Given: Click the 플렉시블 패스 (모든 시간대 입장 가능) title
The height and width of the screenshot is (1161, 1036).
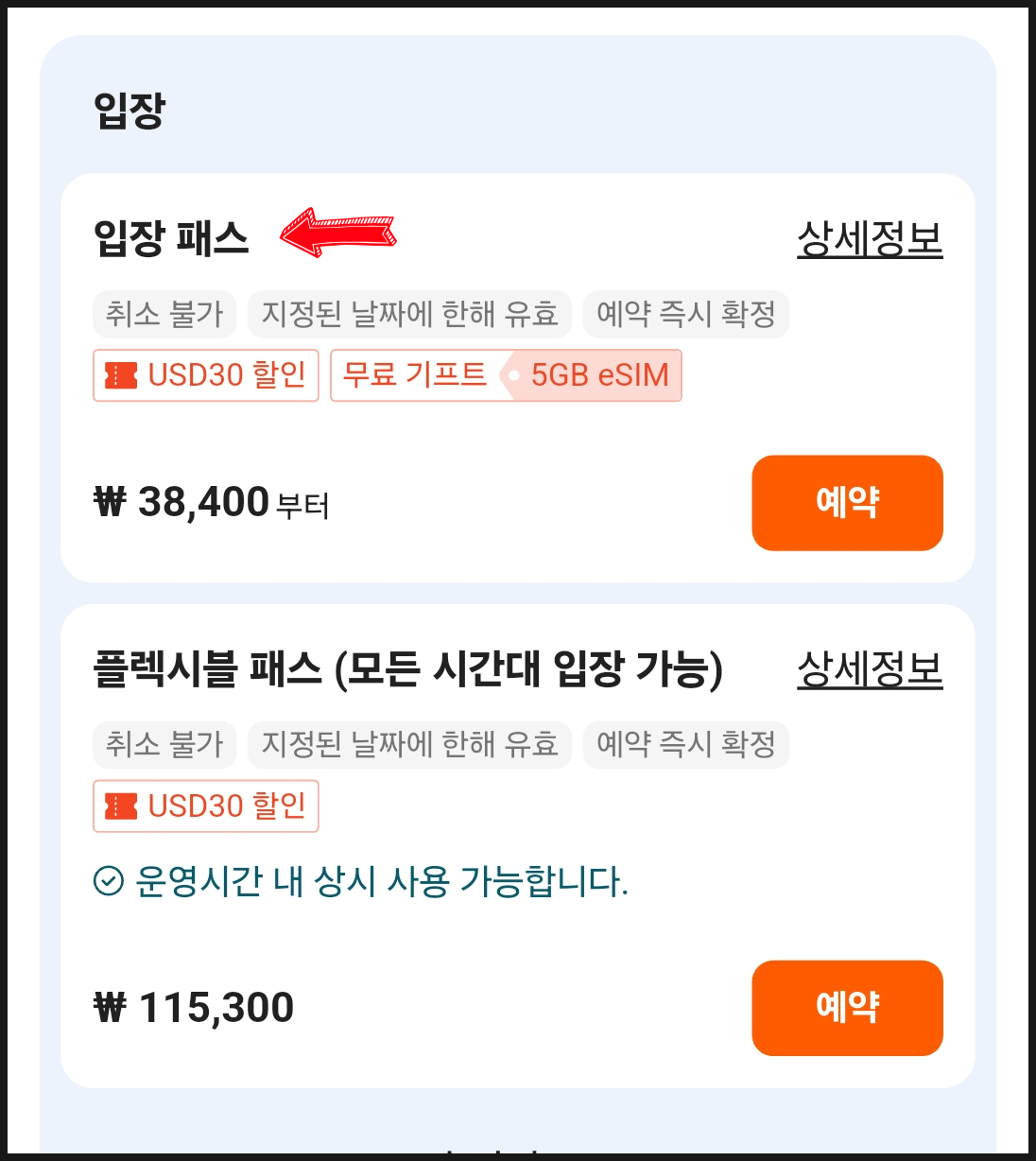Looking at the screenshot, I should [x=408, y=669].
